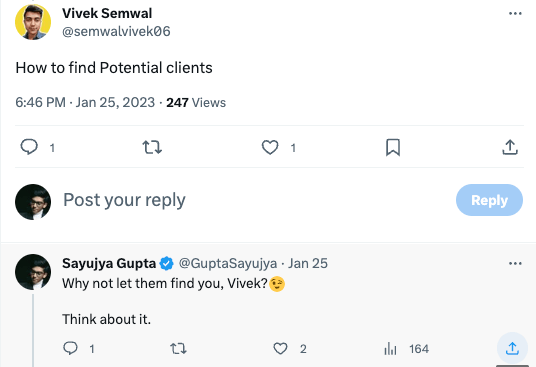Open the @semwalvivek06 handle
Image resolution: width=536 pixels, height=367 pixels.
click(x=116, y=31)
